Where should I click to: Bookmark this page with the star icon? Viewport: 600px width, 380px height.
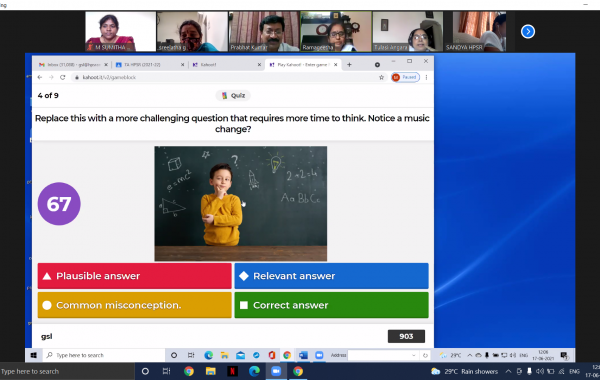381,77
